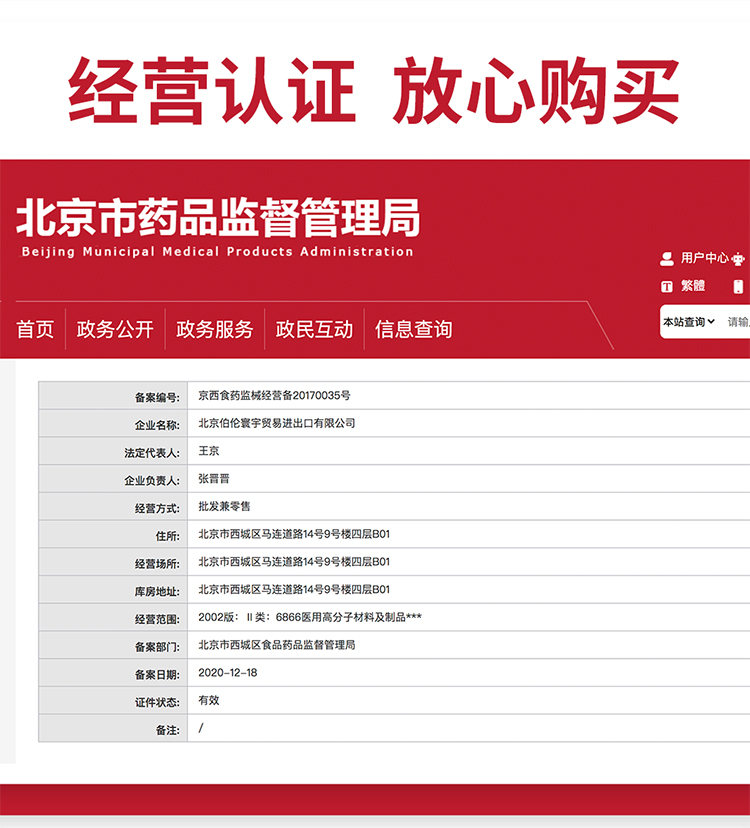The height and width of the screenshot is (828, 750).
Task: Open the 信息查询 menu
Action: click(x=414, y=329)
